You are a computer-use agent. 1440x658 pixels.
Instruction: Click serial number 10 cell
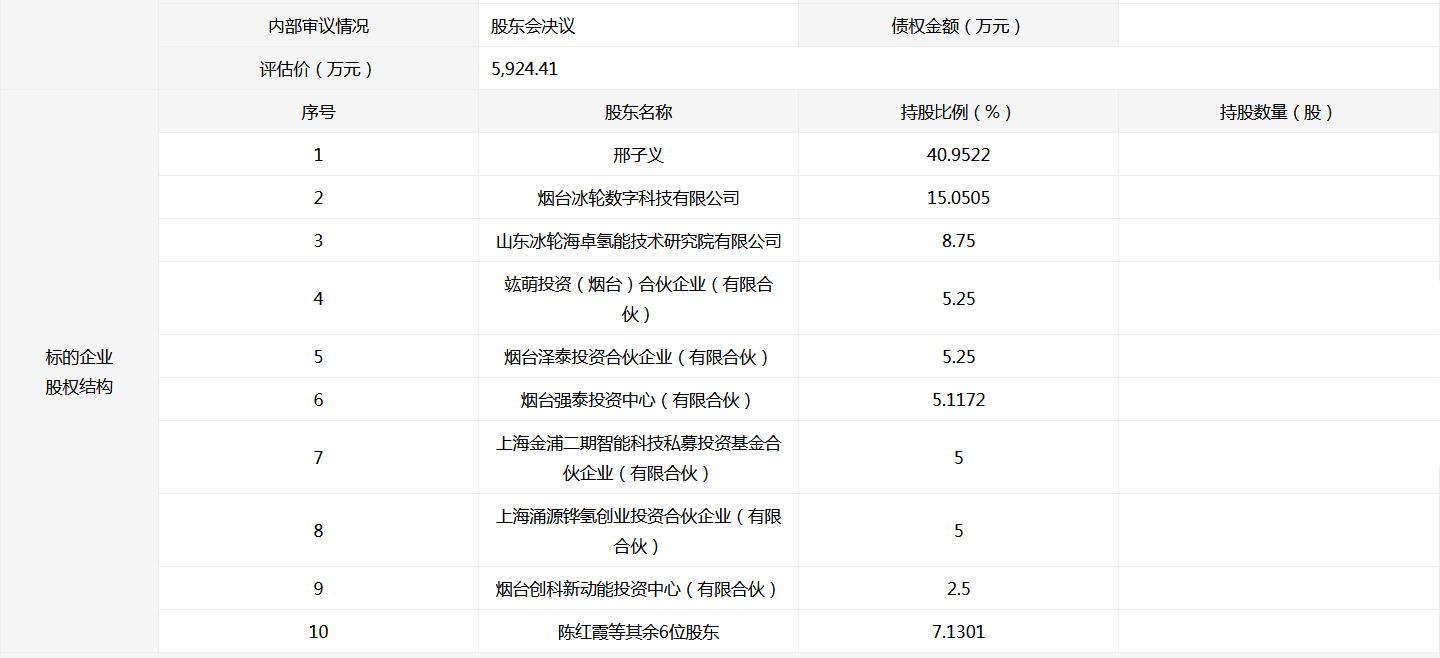click(x=318, y=632)
